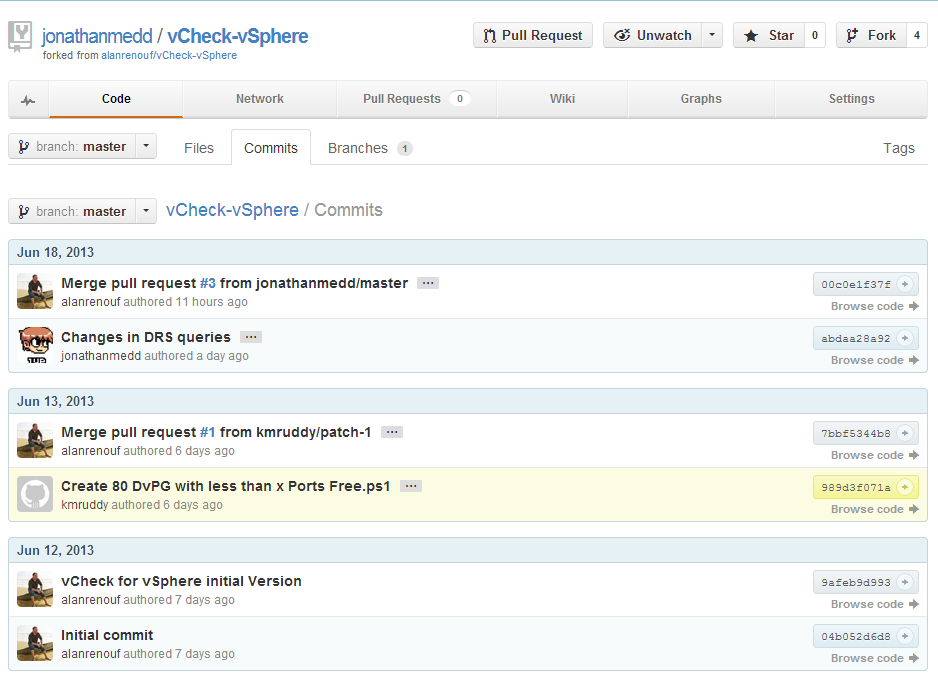Expand ellipsis for Merge pull request #1 message
Viewport: 938px width, 688px height.
point(392,432)
